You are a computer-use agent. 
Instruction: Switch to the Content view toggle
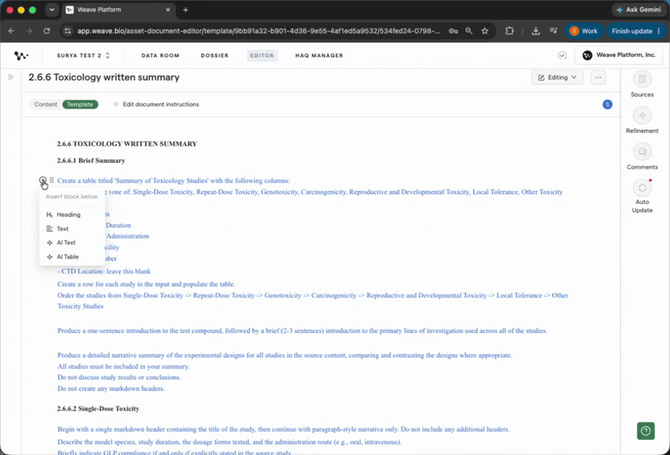[x=46, y=104]
